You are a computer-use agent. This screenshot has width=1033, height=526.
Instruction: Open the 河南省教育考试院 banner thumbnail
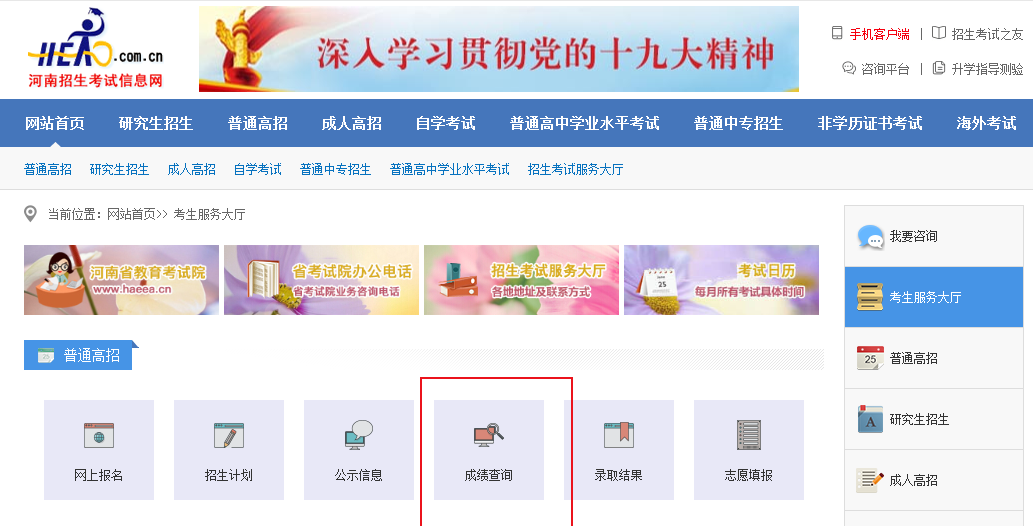point(121,280)
